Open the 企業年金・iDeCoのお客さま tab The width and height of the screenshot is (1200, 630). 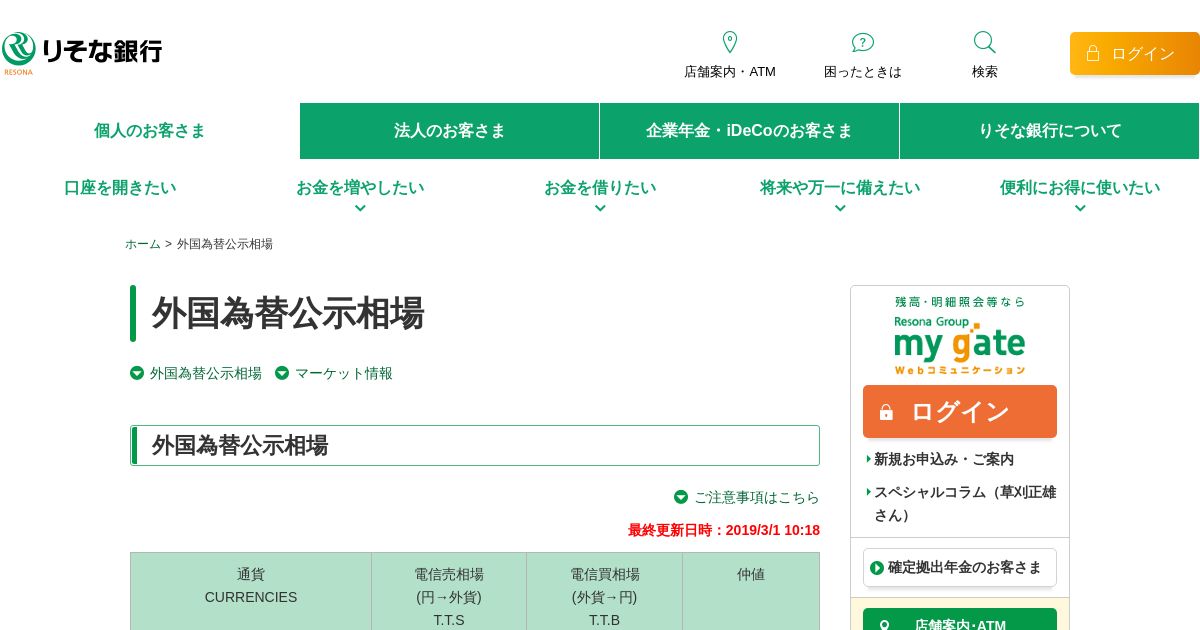(x=750, y=131)
